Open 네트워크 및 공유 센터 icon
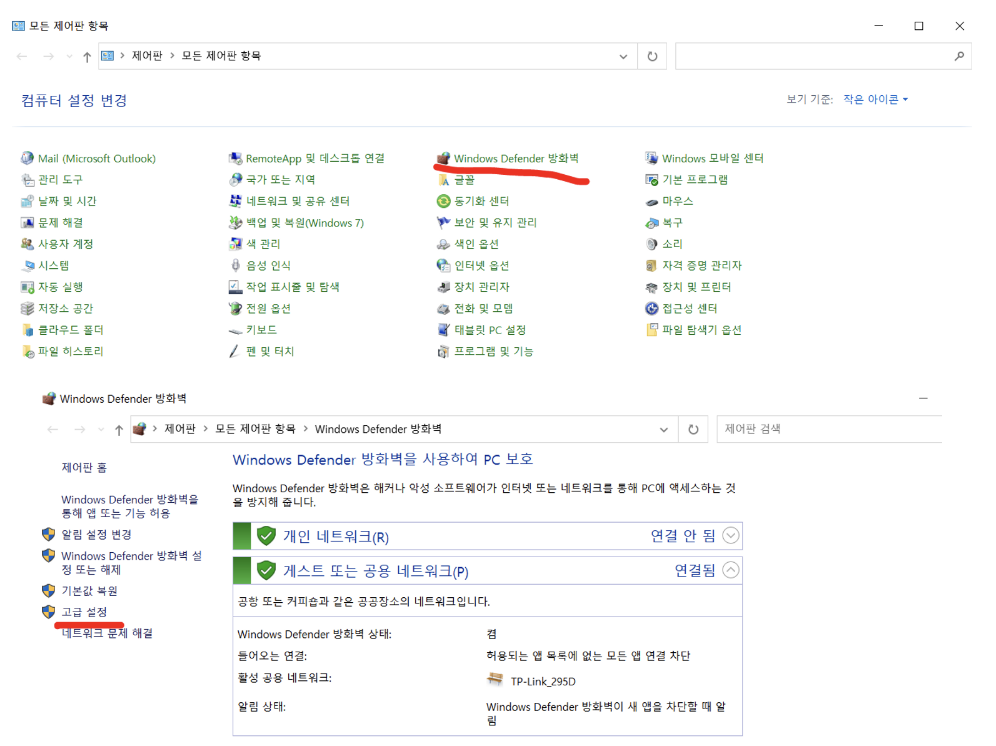This screenshot has width=996, height=746. 290,201
